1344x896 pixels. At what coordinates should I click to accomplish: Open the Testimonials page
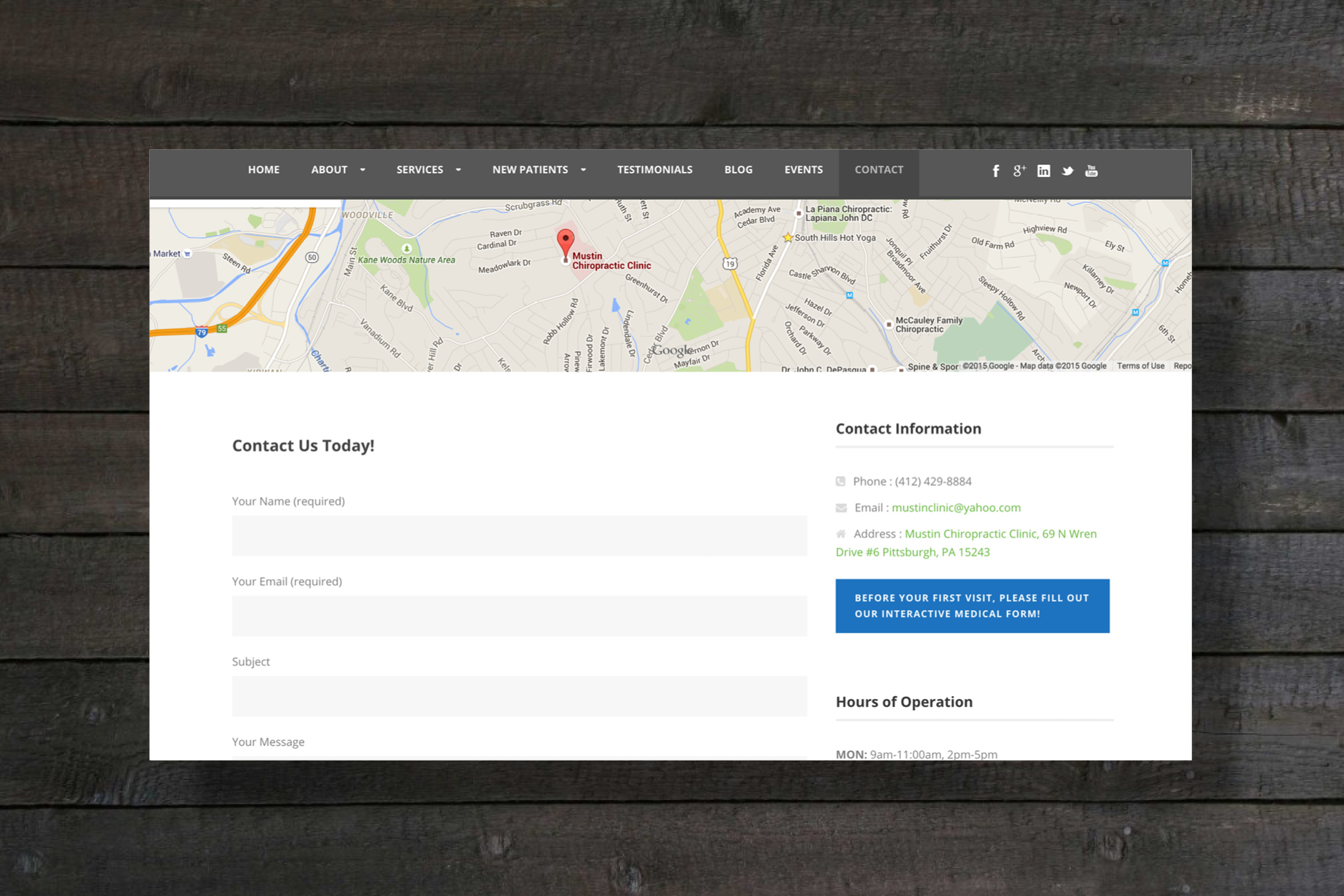coord(655,170)
